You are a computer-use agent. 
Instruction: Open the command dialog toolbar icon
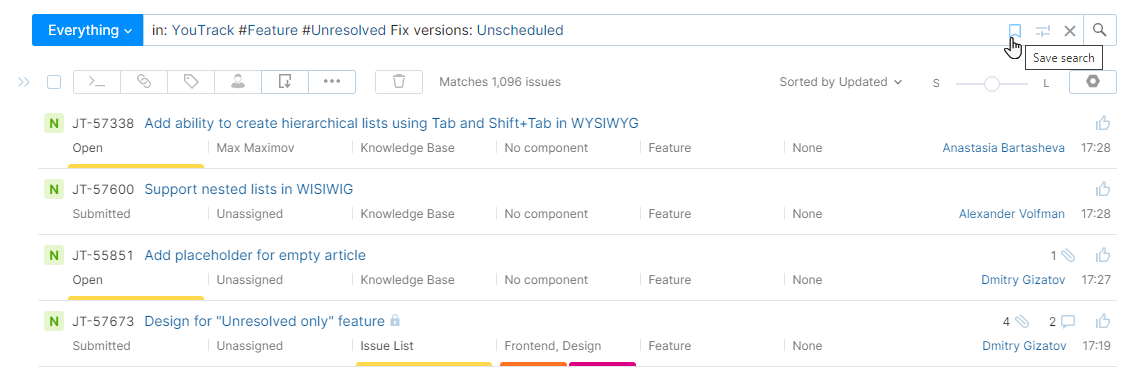point(97,82)
